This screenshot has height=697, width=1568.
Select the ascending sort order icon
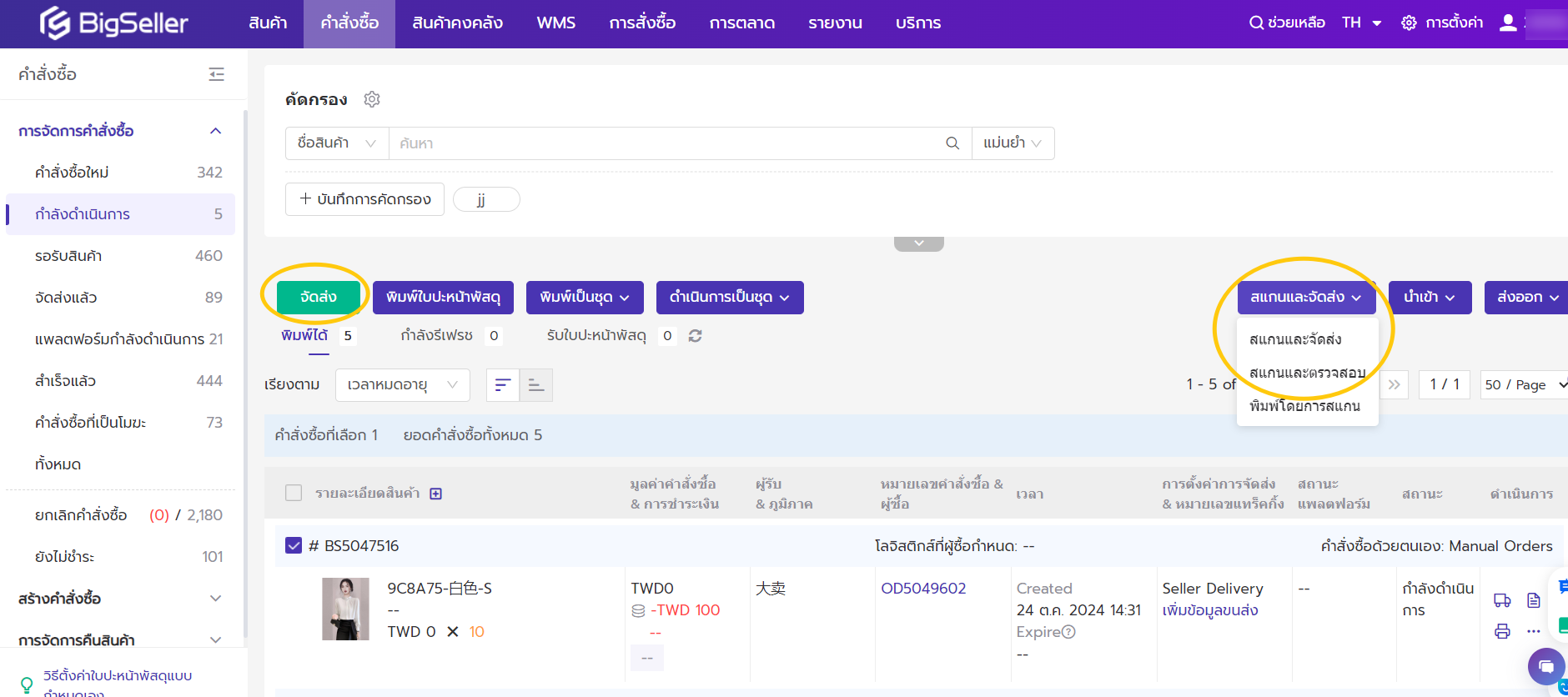(536, 385)
